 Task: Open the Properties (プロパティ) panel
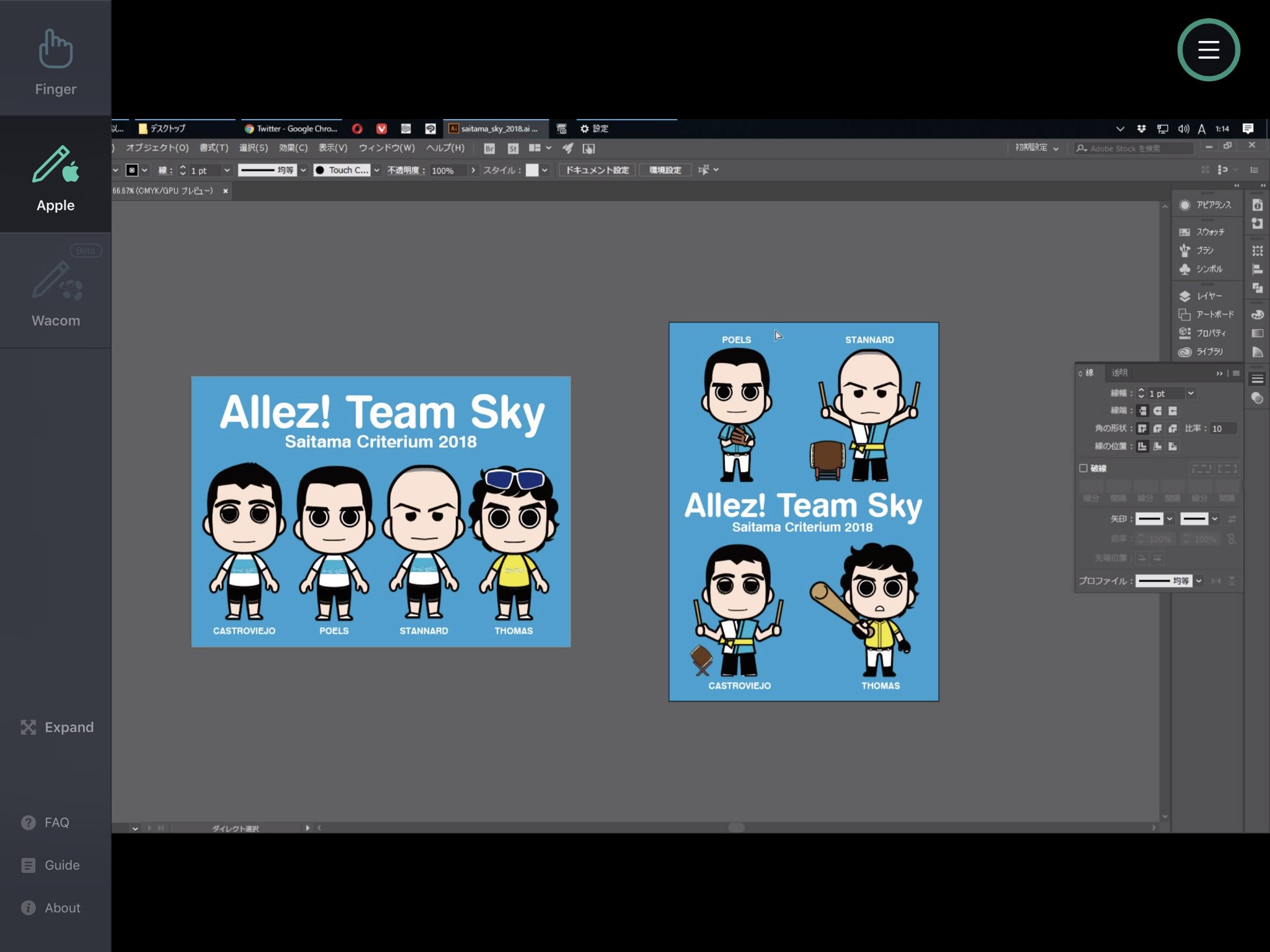click(x=1203, y=333)
